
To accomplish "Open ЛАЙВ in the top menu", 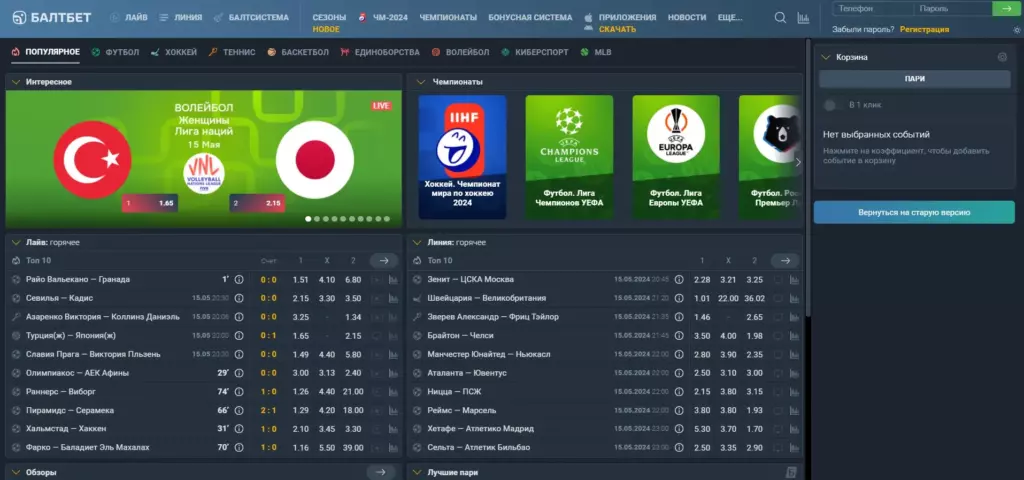I will pos(129,18).
